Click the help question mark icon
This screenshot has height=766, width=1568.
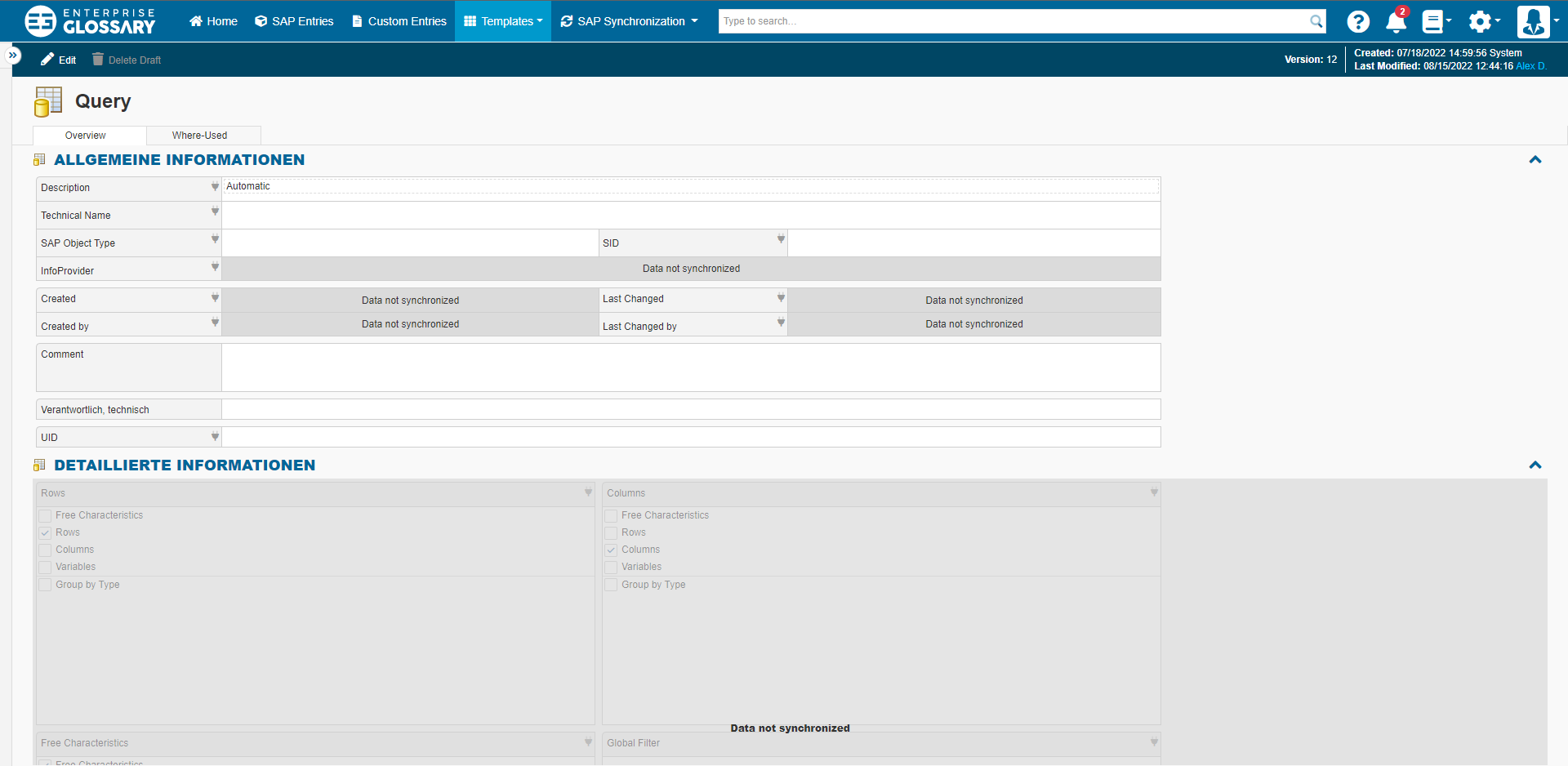tap(1357, 21)
